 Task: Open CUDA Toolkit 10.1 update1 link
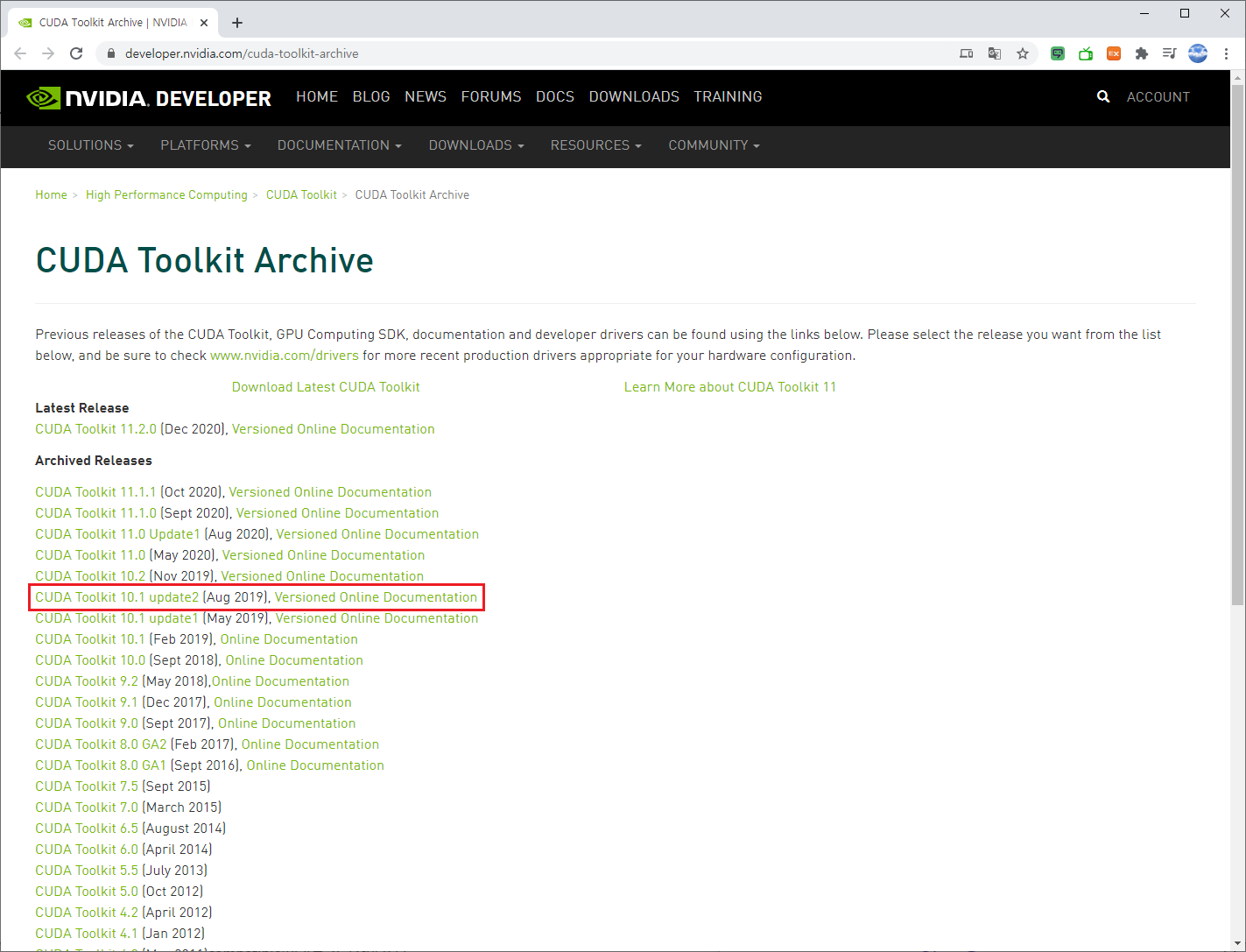[x=117, y=618]
